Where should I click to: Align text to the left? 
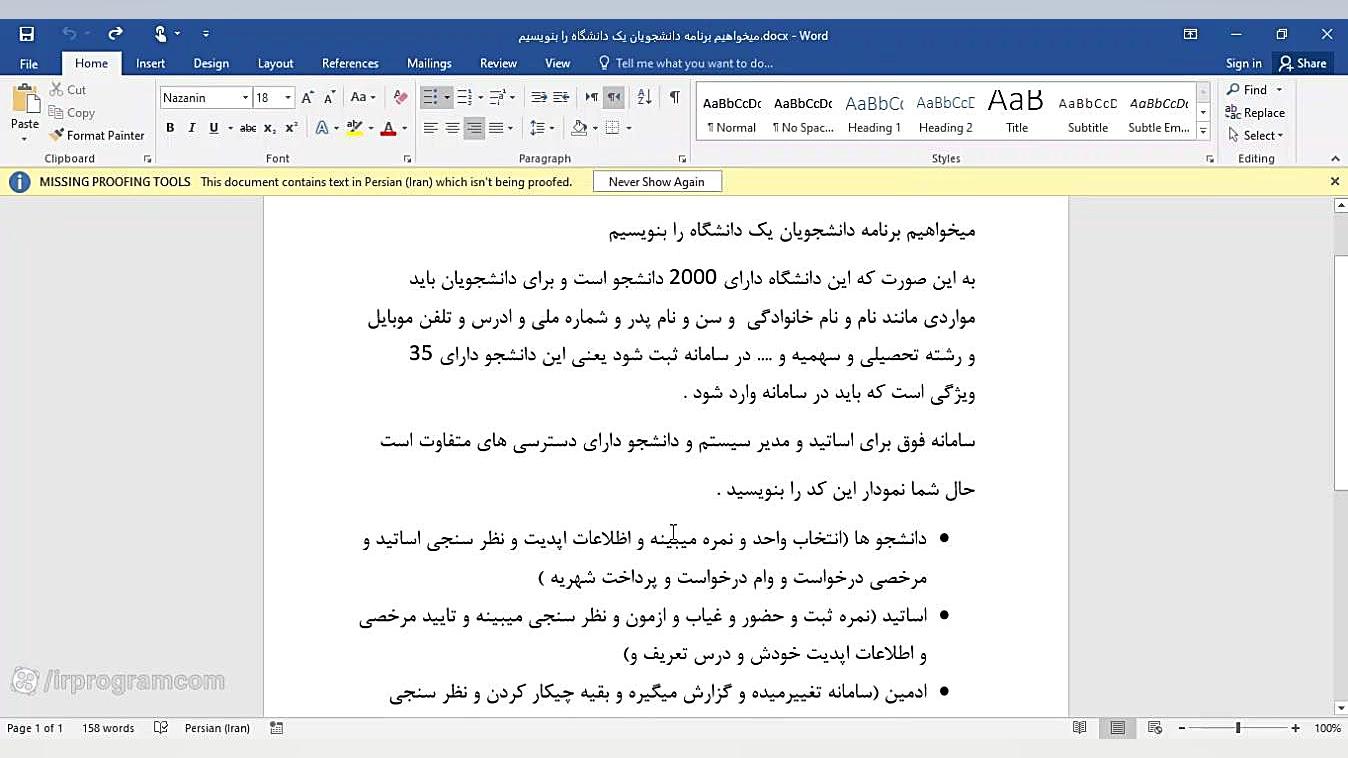click(x=431, y=128)
